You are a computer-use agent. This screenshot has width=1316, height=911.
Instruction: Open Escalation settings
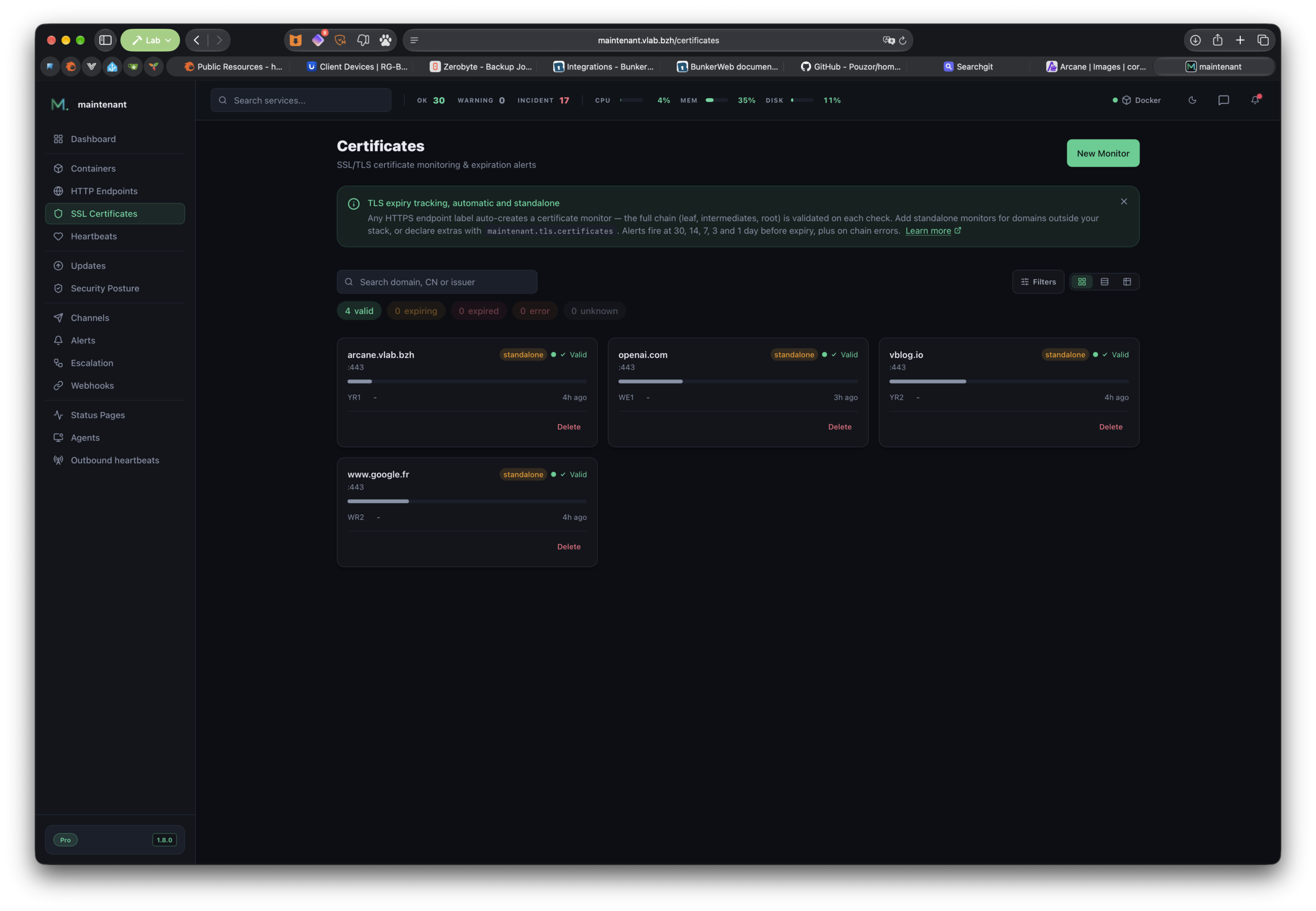115,362
